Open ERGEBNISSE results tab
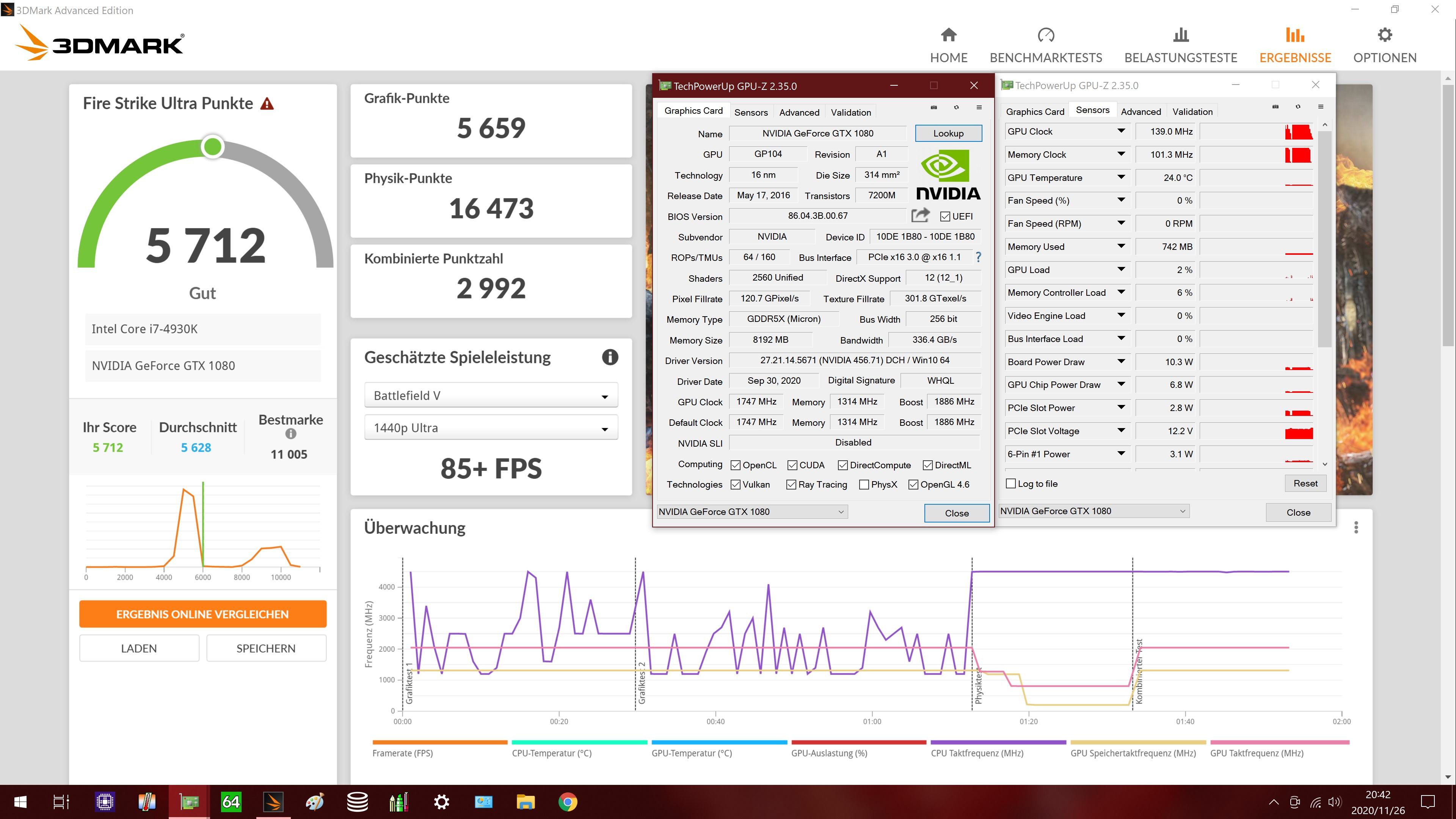The image size is (1456, 819). point(1295,46)
